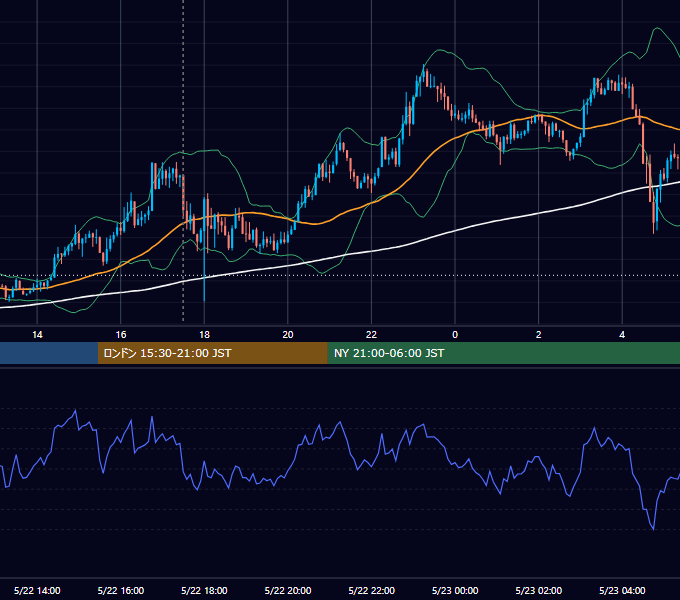Click the NY 21:00-06:00 JST session bar

pyautogui.click(x=503, y=353)
